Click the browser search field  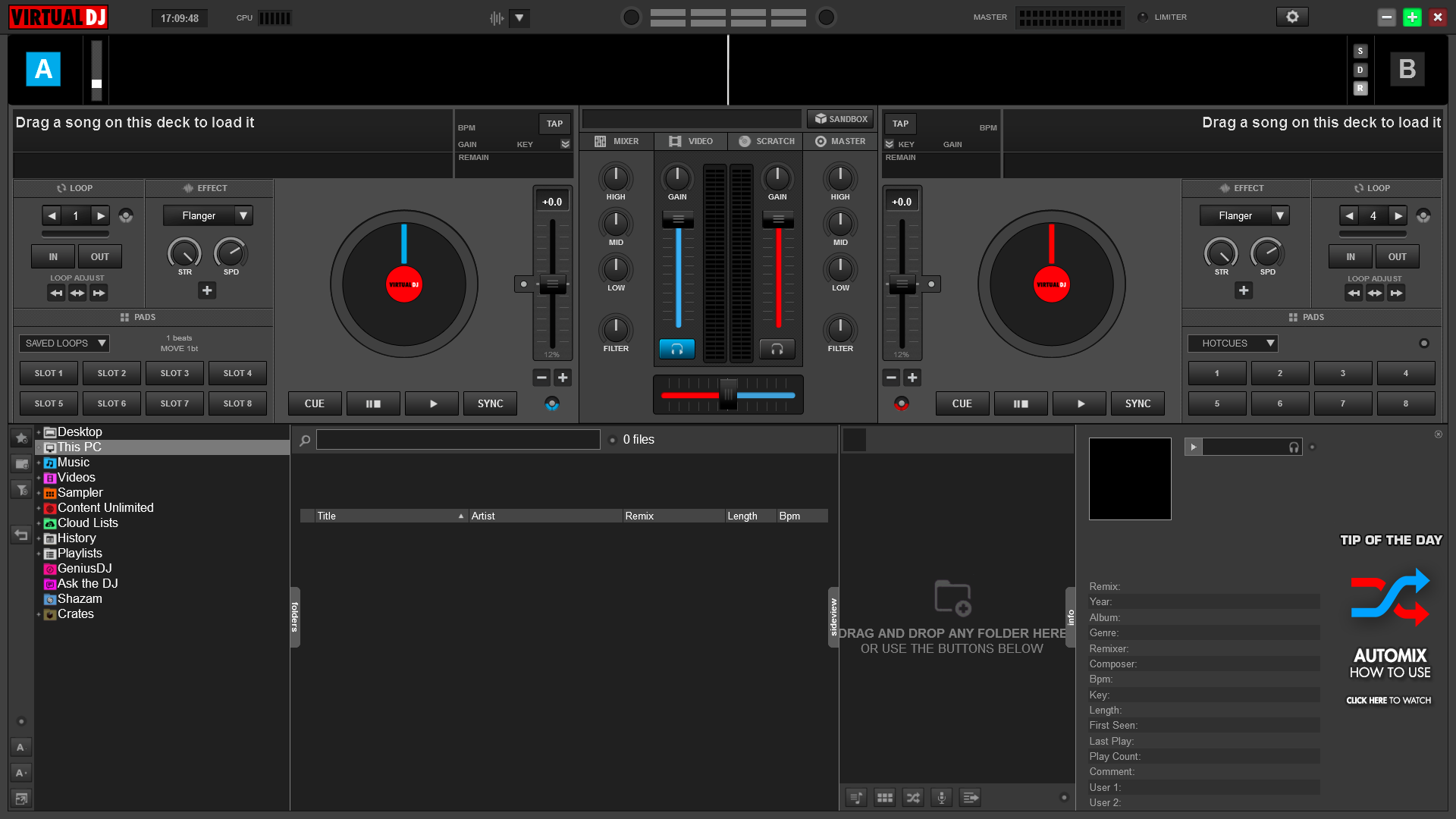tap(458, 440)
